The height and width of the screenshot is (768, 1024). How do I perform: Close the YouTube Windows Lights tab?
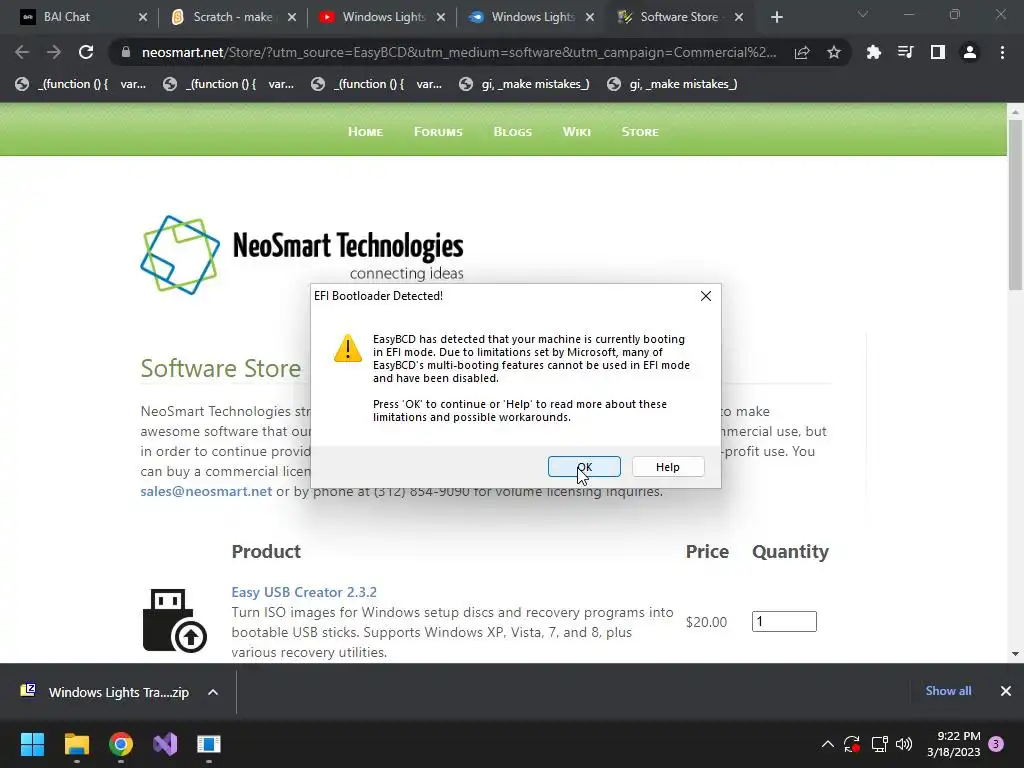click(x=441, y=17)
